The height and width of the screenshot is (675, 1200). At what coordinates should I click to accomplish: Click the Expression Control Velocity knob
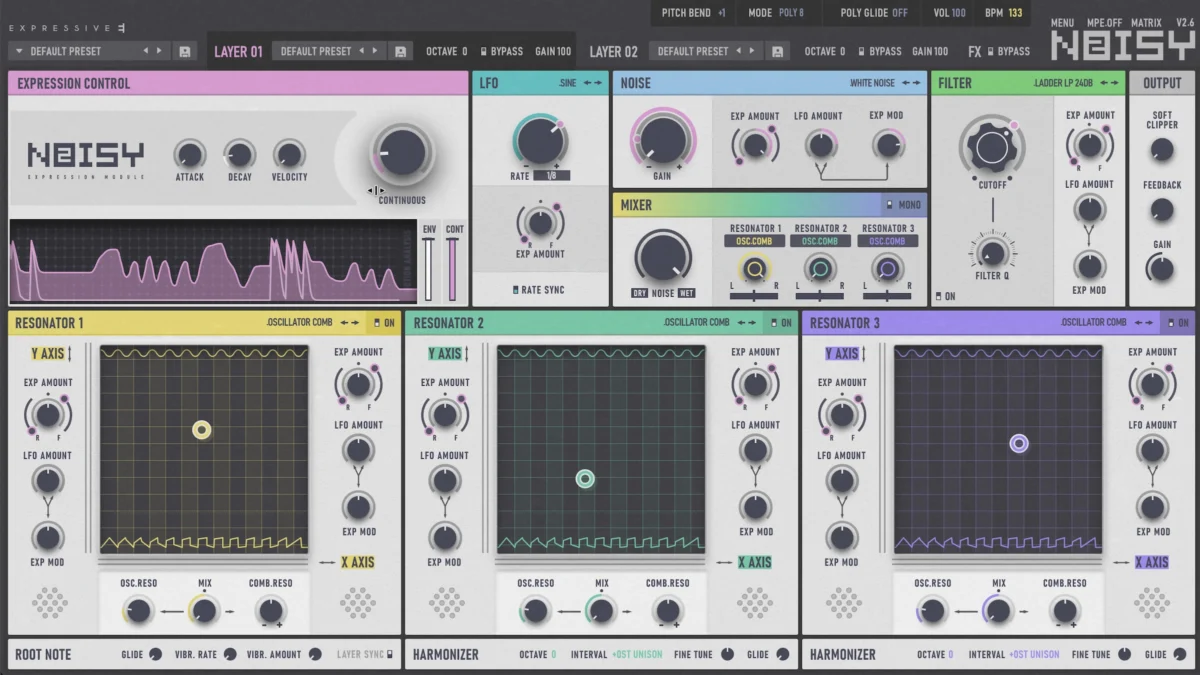(x=289, y=154)
